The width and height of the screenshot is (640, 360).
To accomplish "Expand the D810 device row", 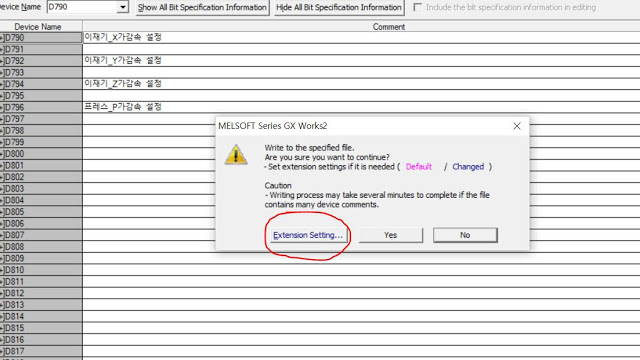I will tap(2, 270).
